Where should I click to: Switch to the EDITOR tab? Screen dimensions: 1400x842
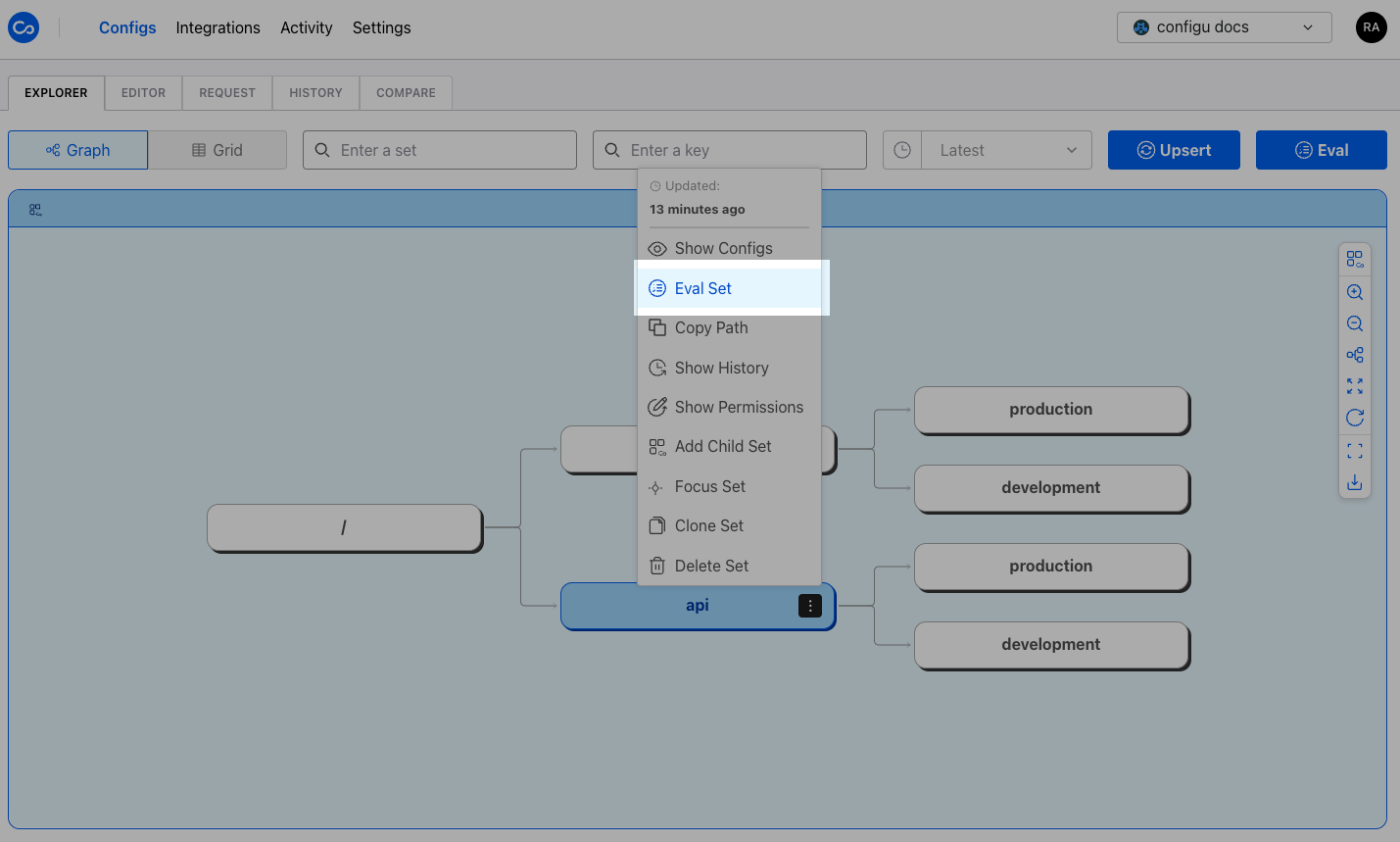pyautogui.click(x=144, y=93)
